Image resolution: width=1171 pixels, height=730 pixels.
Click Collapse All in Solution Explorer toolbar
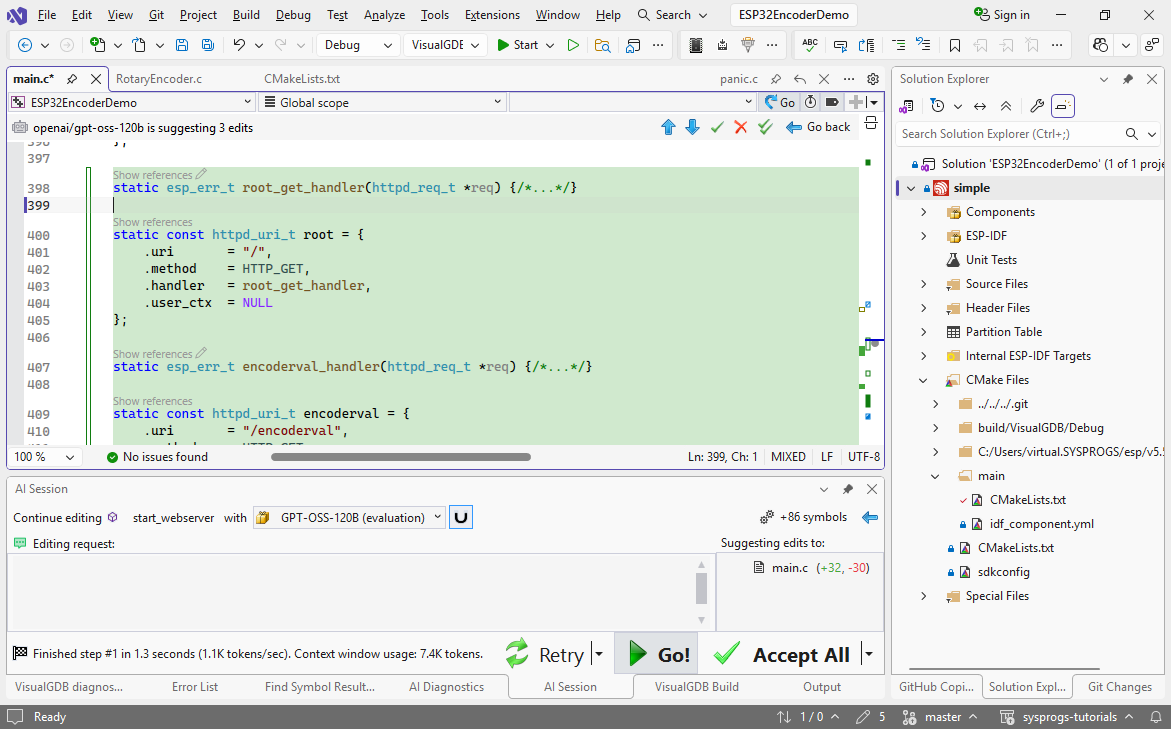(1006, 106)
